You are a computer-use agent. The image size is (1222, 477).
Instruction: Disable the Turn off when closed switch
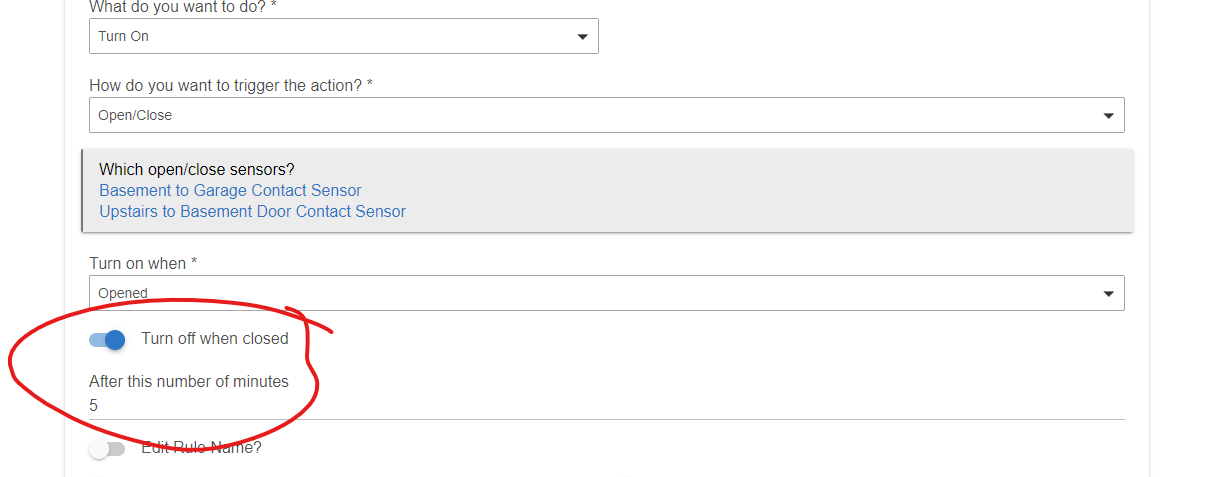(x=107, y=339)
